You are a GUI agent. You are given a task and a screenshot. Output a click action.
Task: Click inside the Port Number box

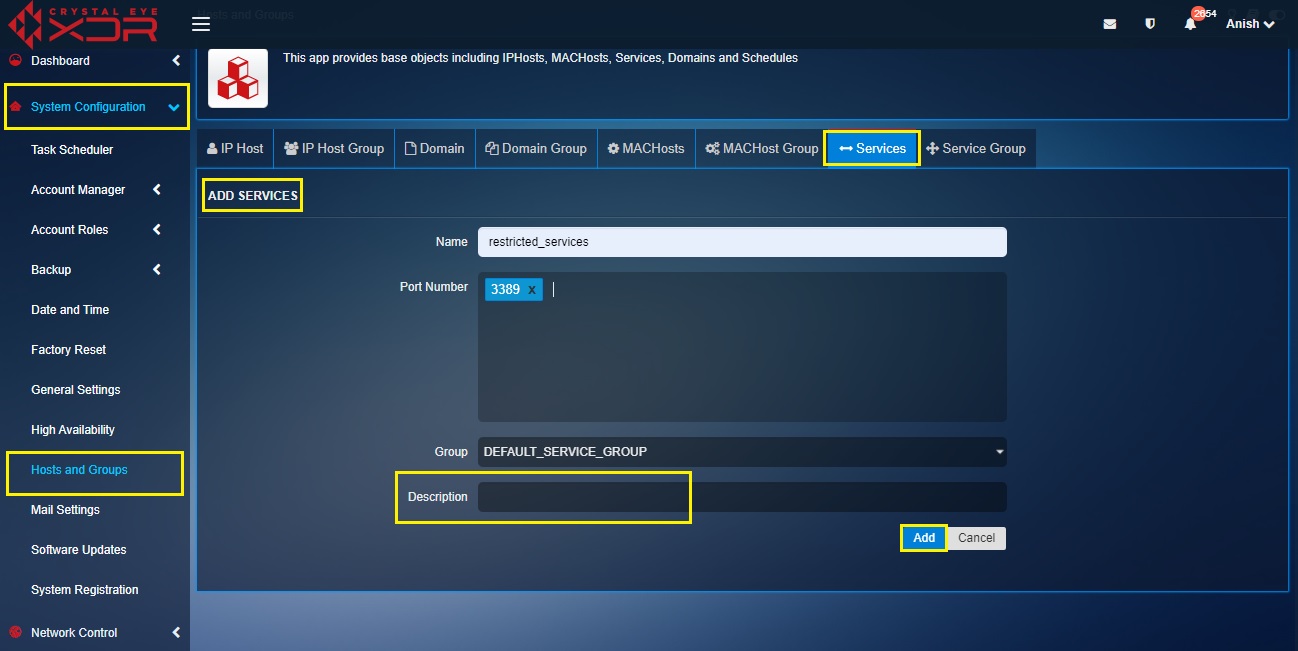tap(742, 347)
